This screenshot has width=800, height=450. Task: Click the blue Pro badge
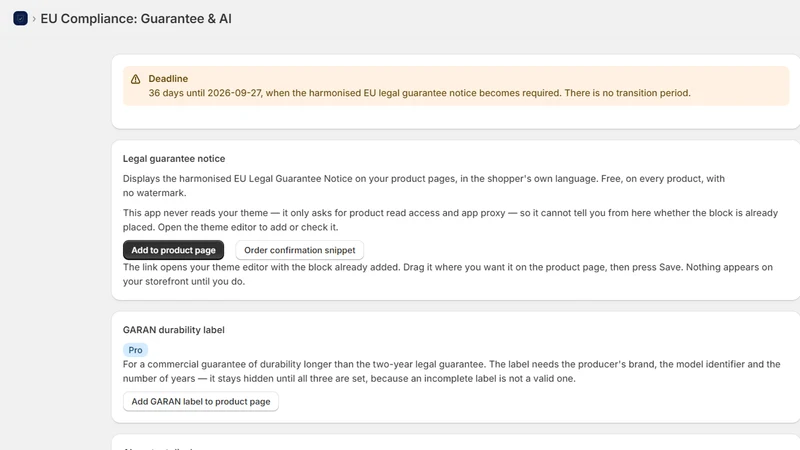point(135,350)
